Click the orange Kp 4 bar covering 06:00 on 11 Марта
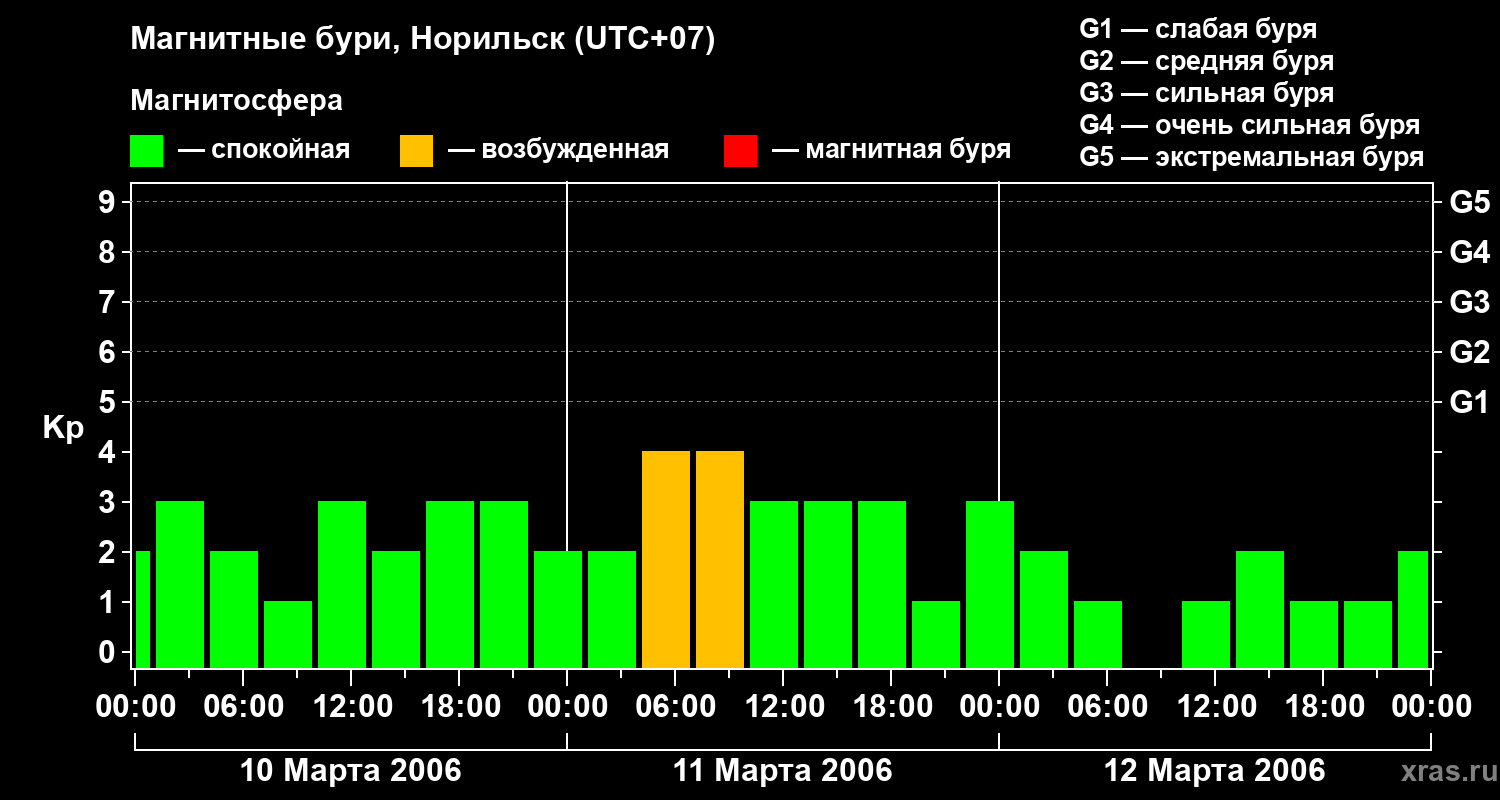 pos(666,559)
